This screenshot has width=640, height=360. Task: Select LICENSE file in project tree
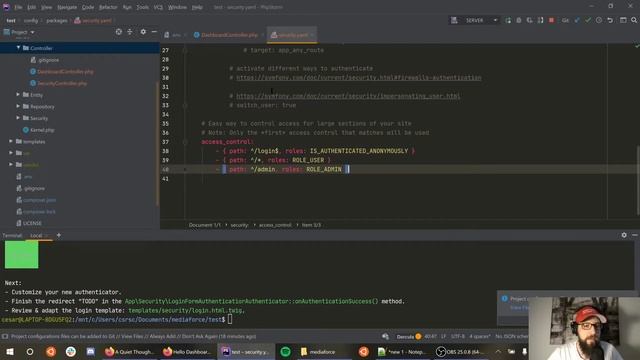click(32, 223)
